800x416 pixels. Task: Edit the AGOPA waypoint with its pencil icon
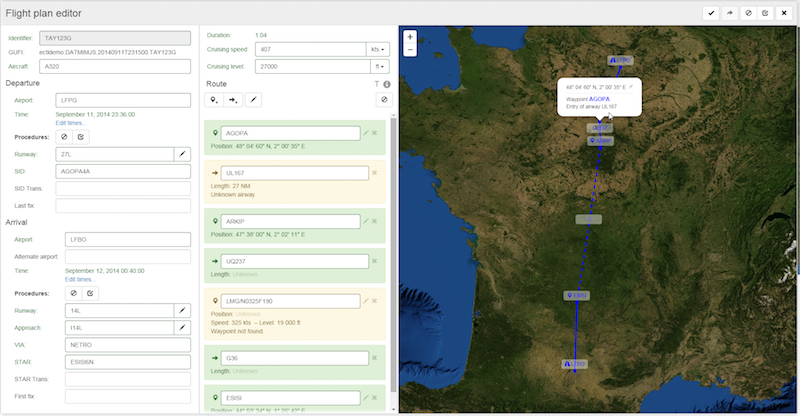point(366,133)
